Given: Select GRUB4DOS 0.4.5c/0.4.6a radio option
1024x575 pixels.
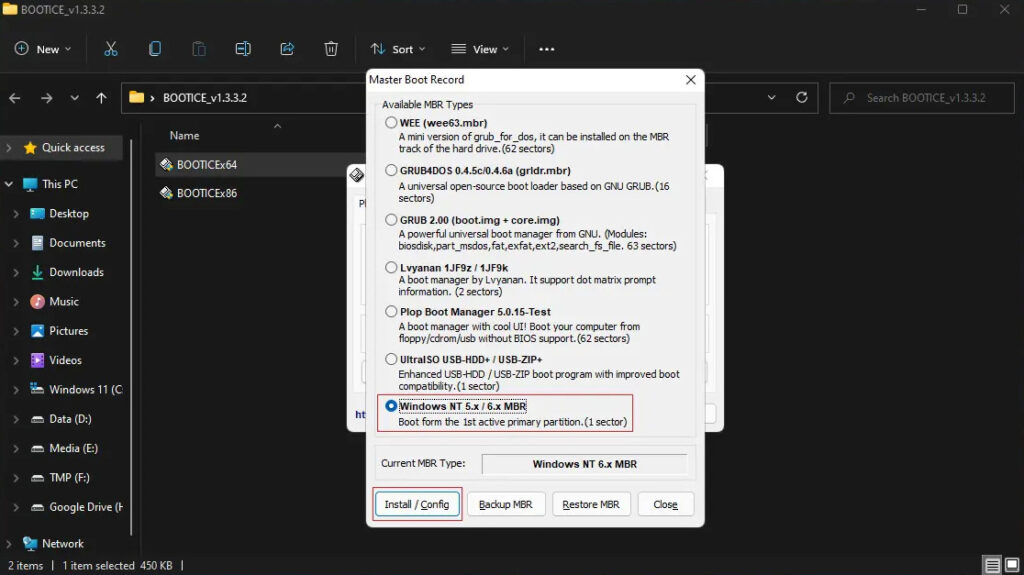Looking at the screenshot, I should [x=391, y=171].
